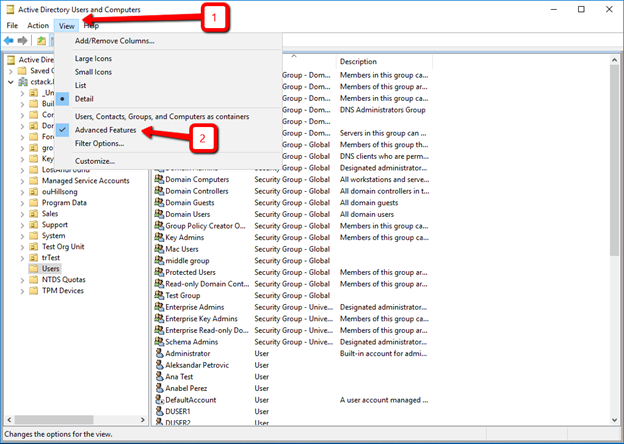Sort by the Description column header
Viewport: 624px width, 444px height.
click(384, 62)
